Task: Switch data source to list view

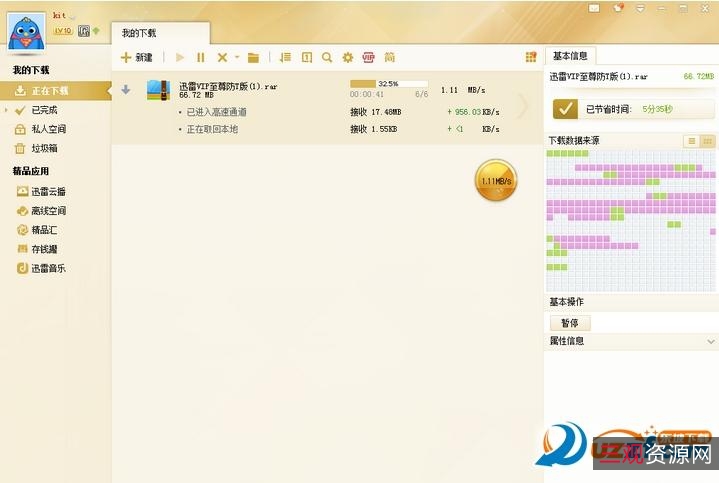Action: (x=691, y=141)
